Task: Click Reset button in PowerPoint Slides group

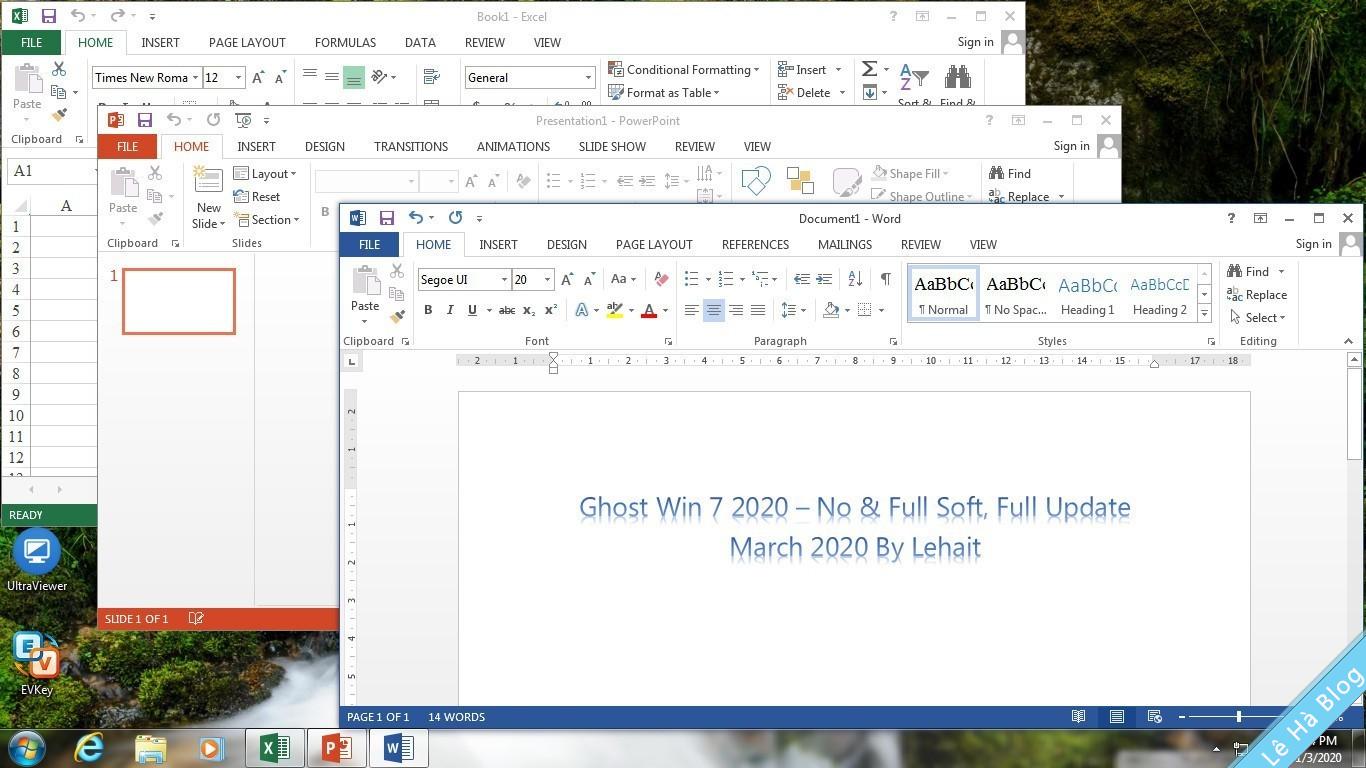Action: coord(257,197)
